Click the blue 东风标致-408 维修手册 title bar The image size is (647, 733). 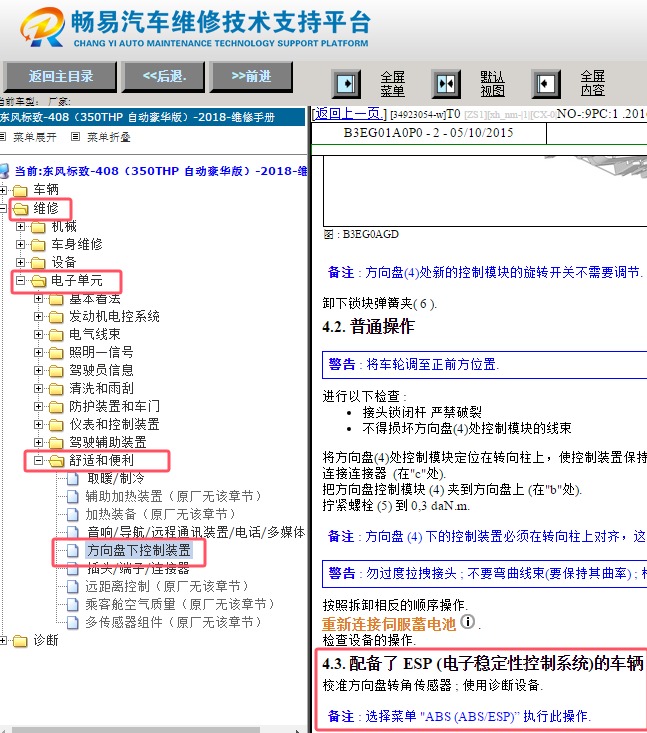152,117
